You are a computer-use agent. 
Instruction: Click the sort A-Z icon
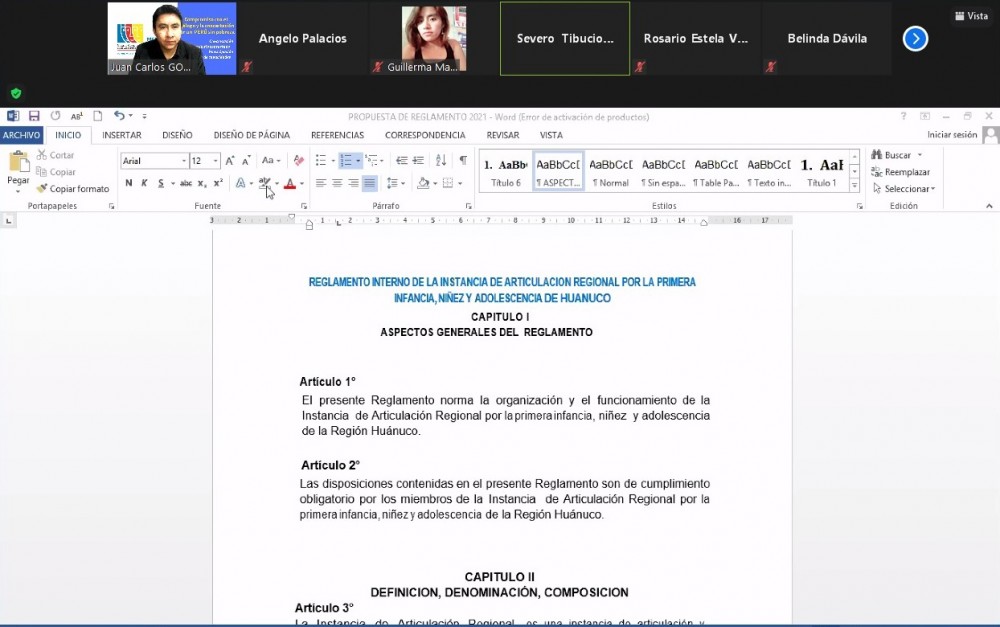coord(439,160)
